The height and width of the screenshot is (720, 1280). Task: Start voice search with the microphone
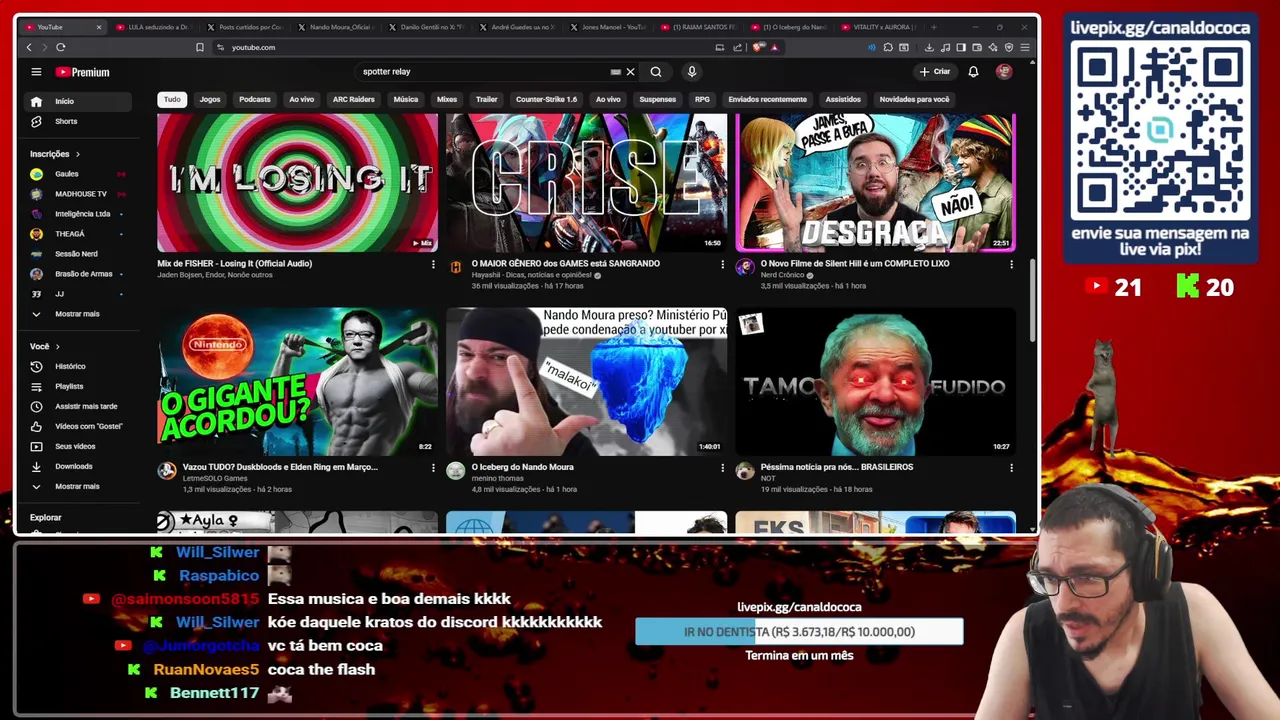pyautogui.click(x=691, y=72)
